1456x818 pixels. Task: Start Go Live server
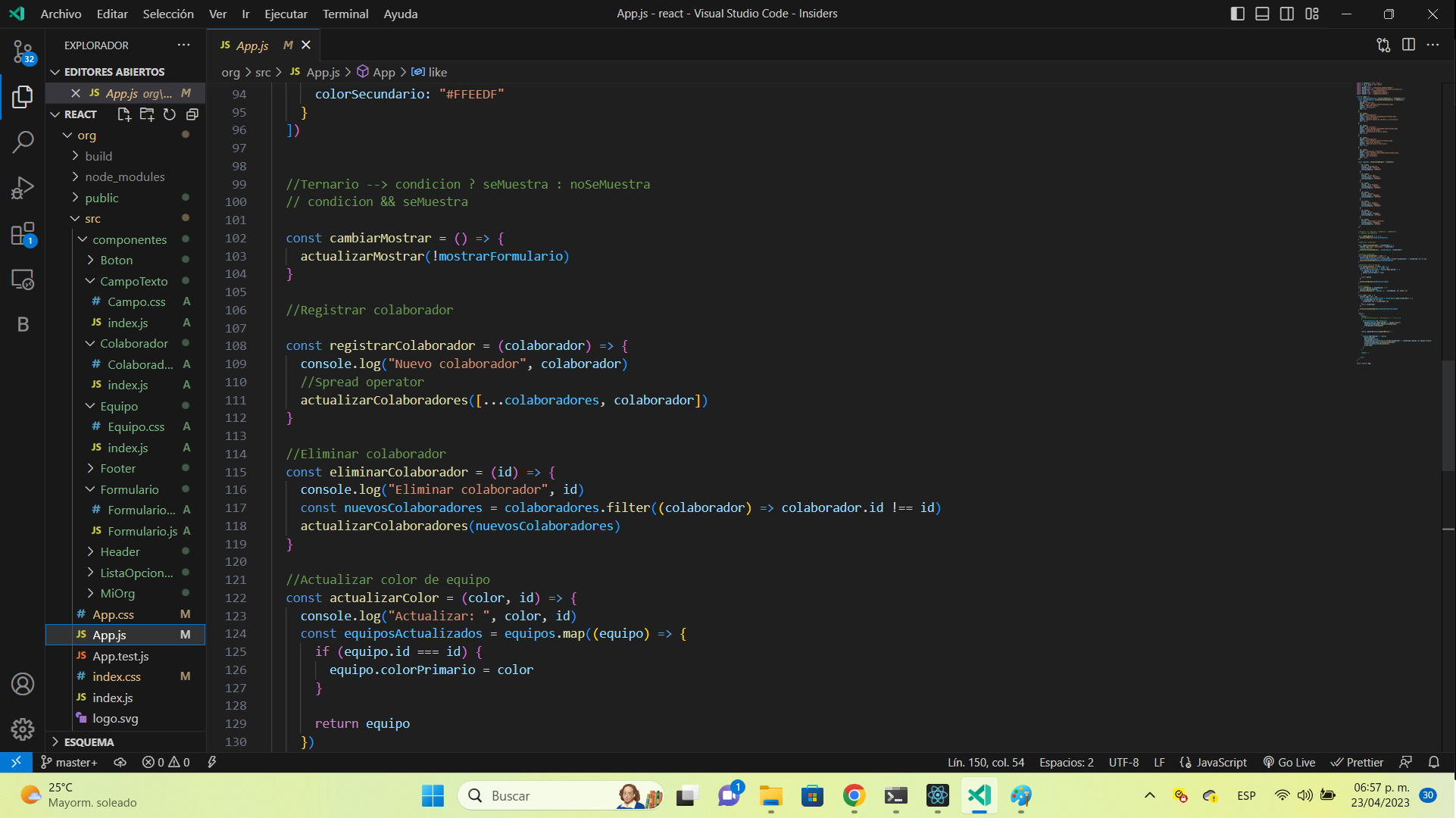(x=1289, y=763)
